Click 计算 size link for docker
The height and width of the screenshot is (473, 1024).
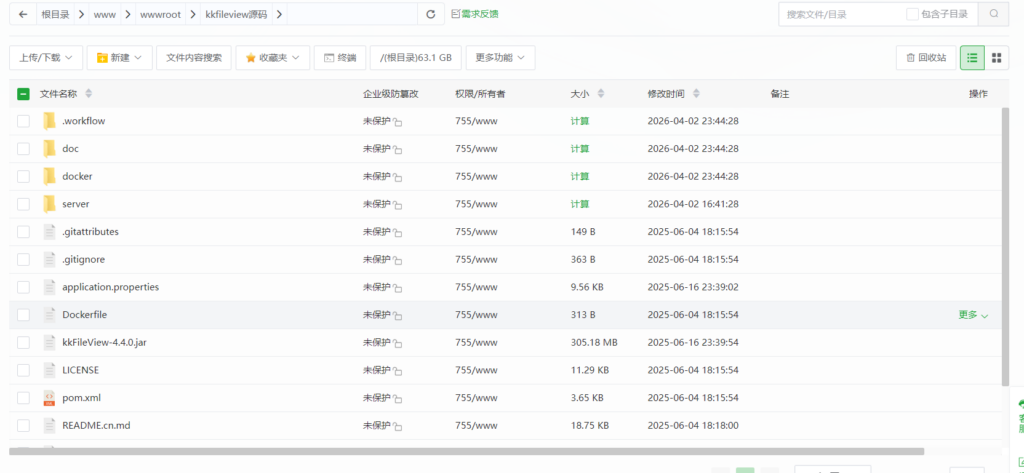click(579, 176)
